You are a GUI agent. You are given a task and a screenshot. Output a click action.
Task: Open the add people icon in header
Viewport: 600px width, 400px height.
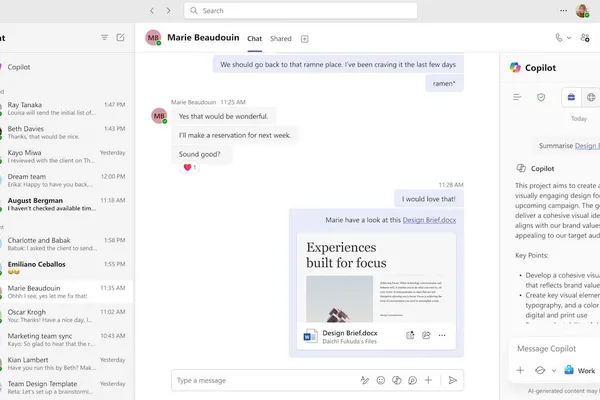click(x=585, y=38)
